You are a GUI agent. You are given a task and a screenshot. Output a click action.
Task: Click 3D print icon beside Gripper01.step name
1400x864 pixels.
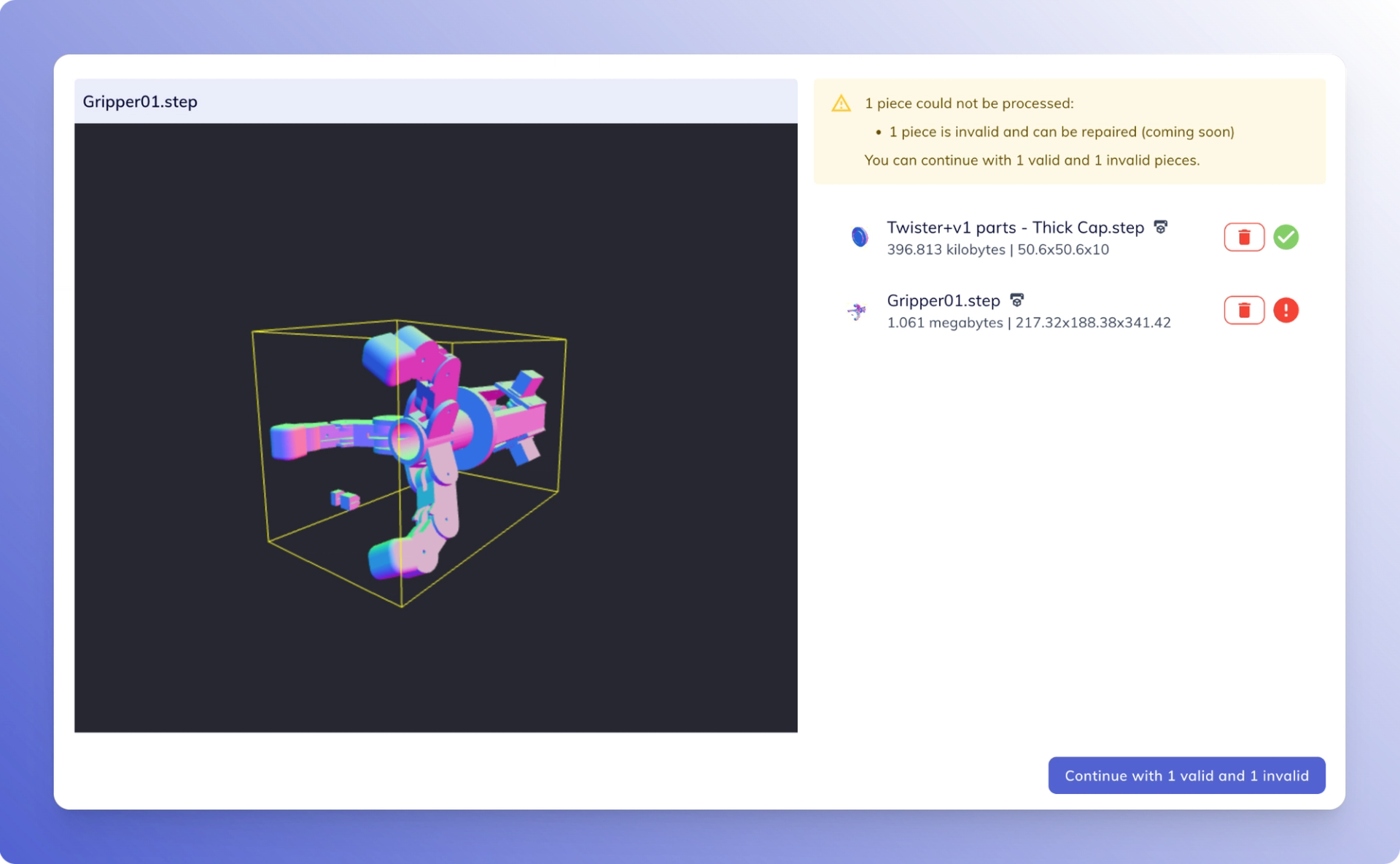pos(1016,300)
